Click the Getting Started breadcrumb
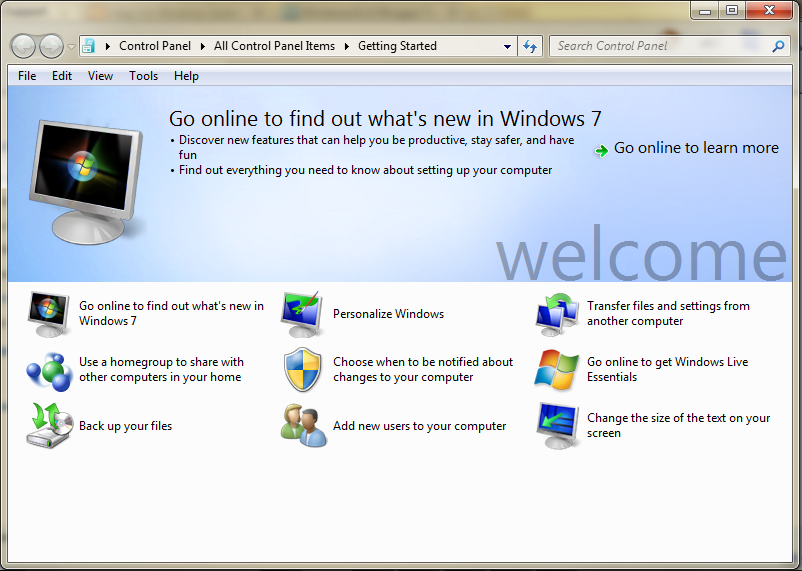 pyautogui.click(x=397, y=46)
